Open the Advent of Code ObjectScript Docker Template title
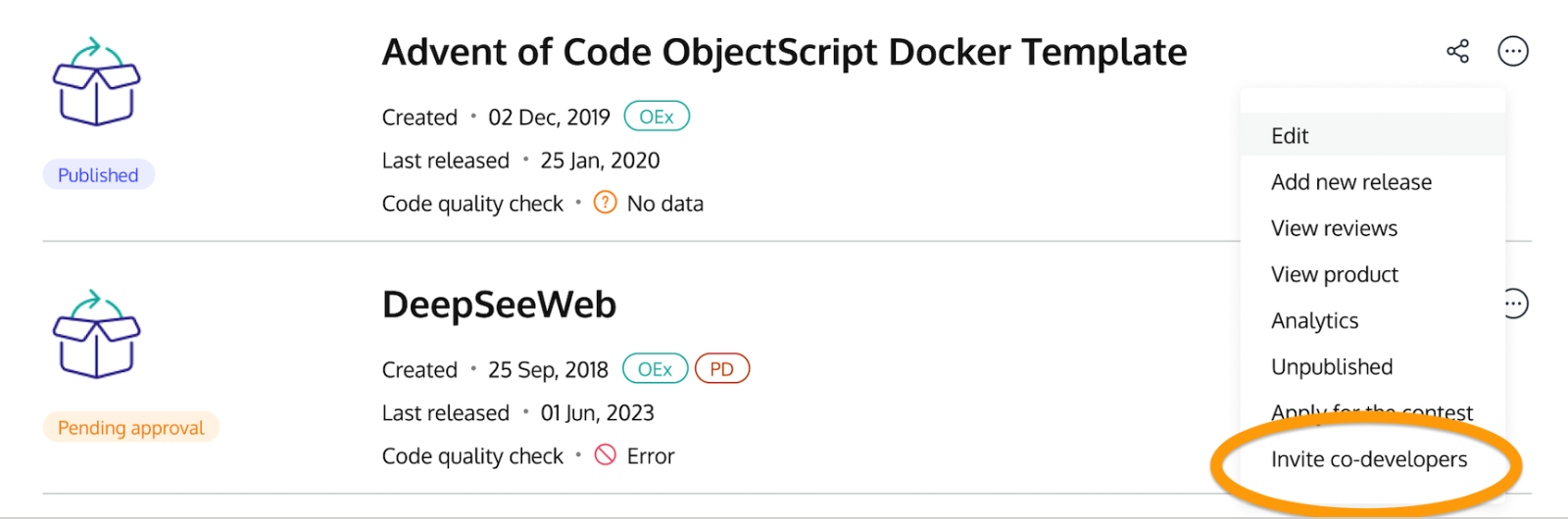 [784, 52]
